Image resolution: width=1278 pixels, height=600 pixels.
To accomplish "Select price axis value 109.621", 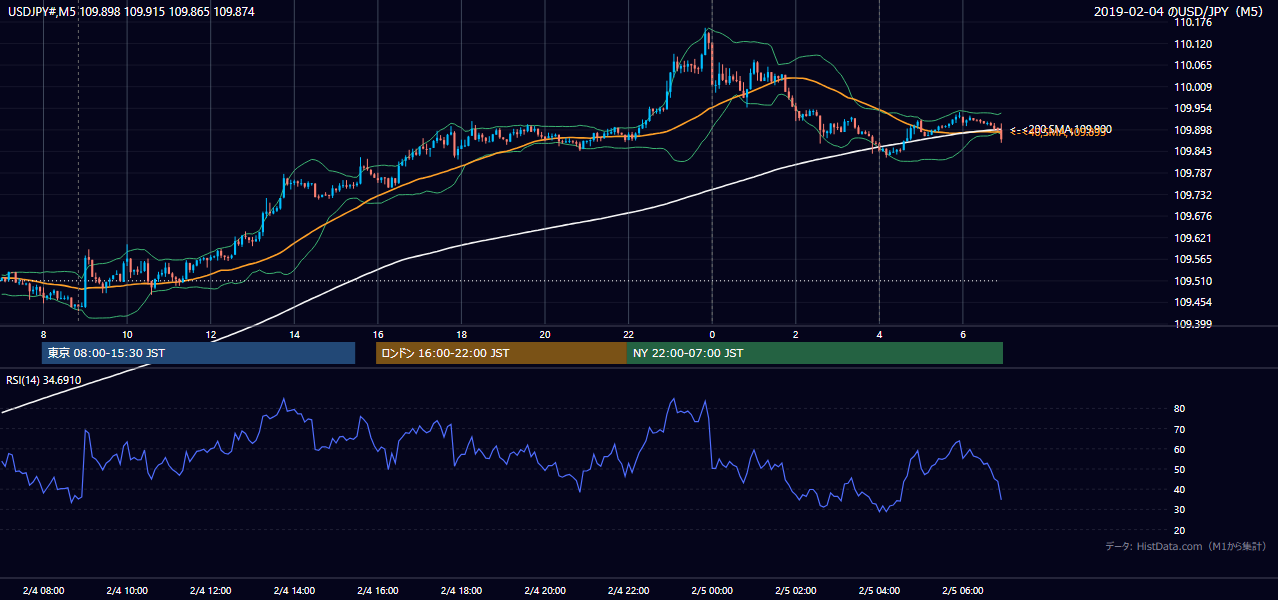I will point(1194,238).
